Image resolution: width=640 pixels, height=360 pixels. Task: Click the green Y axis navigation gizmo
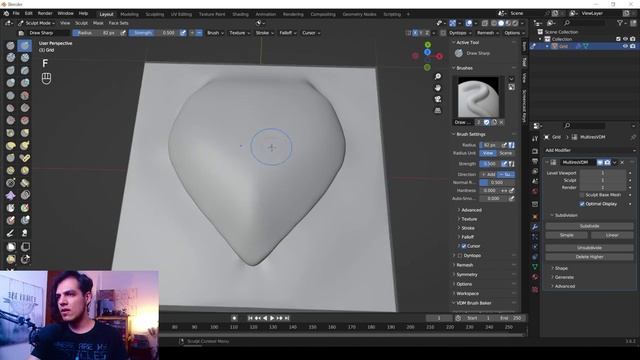427,44
